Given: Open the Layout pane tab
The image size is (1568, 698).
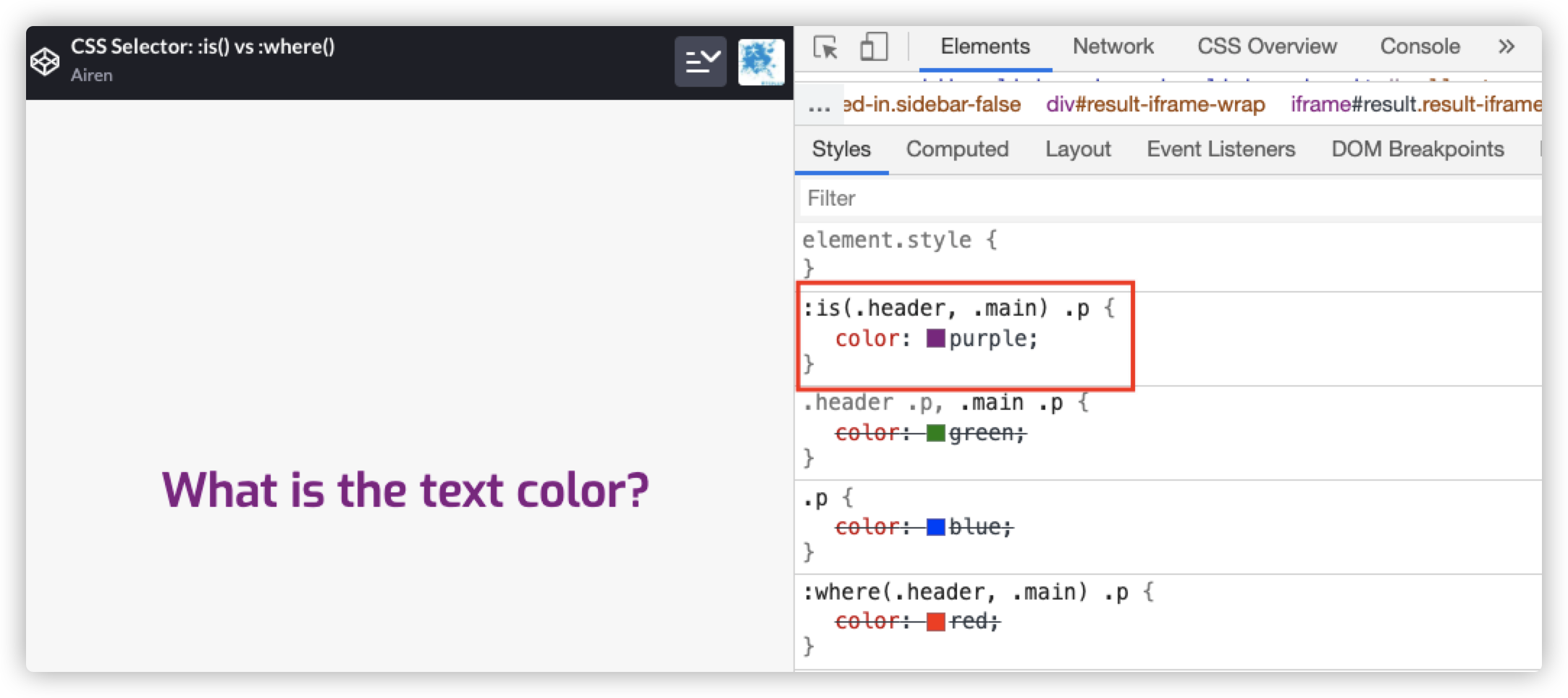Looking at the screenshot, I should (1078, 149).
